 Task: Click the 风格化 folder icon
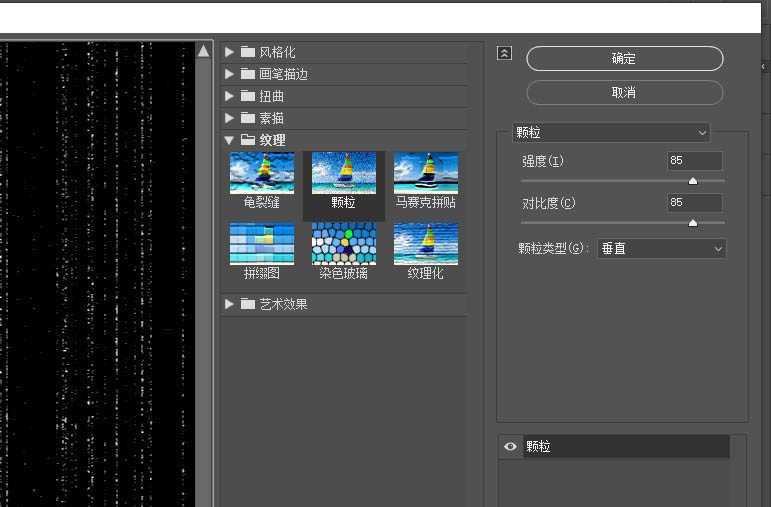[x=248, y=52]
